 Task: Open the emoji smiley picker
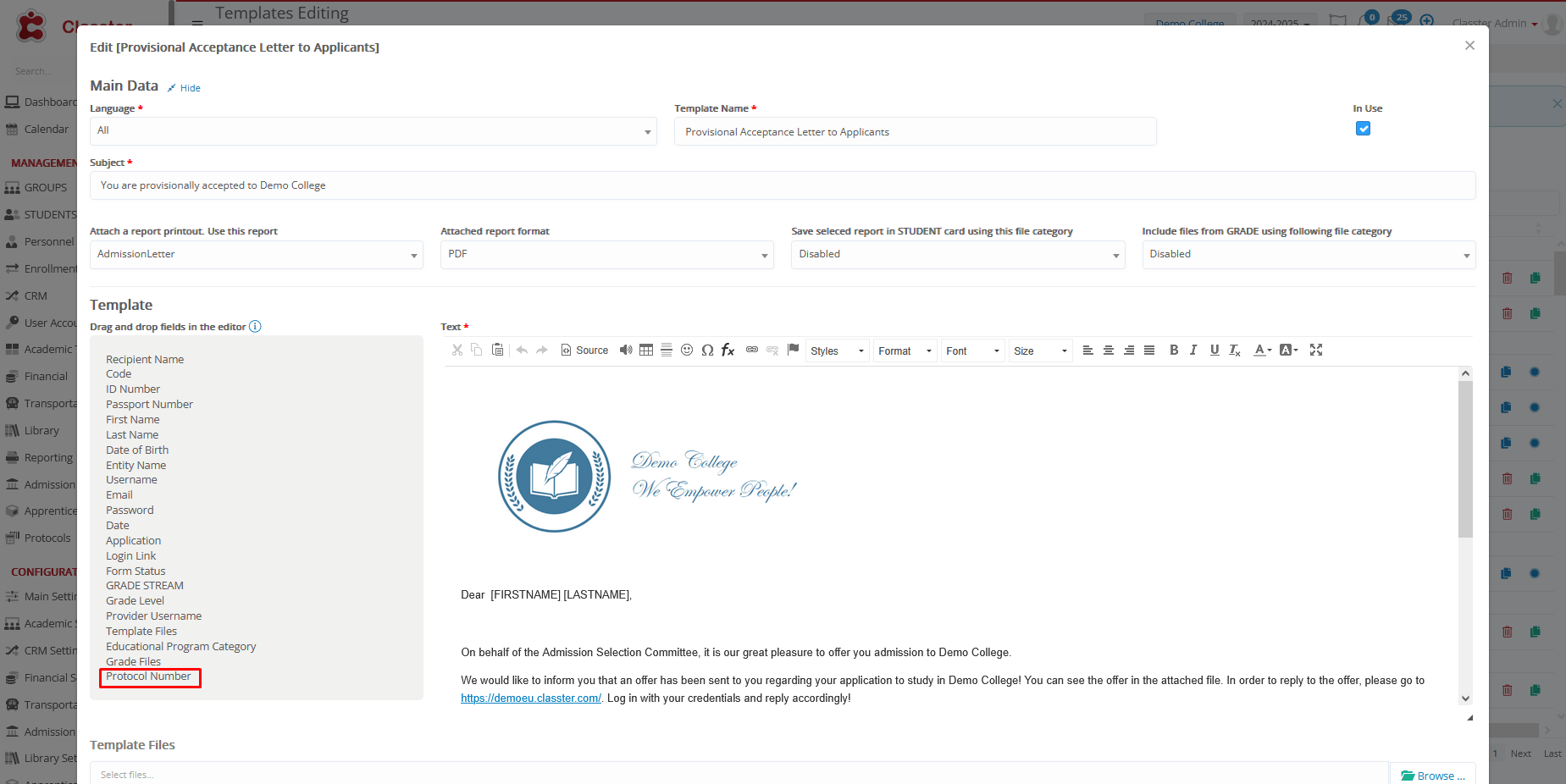(x=687, y=351)
